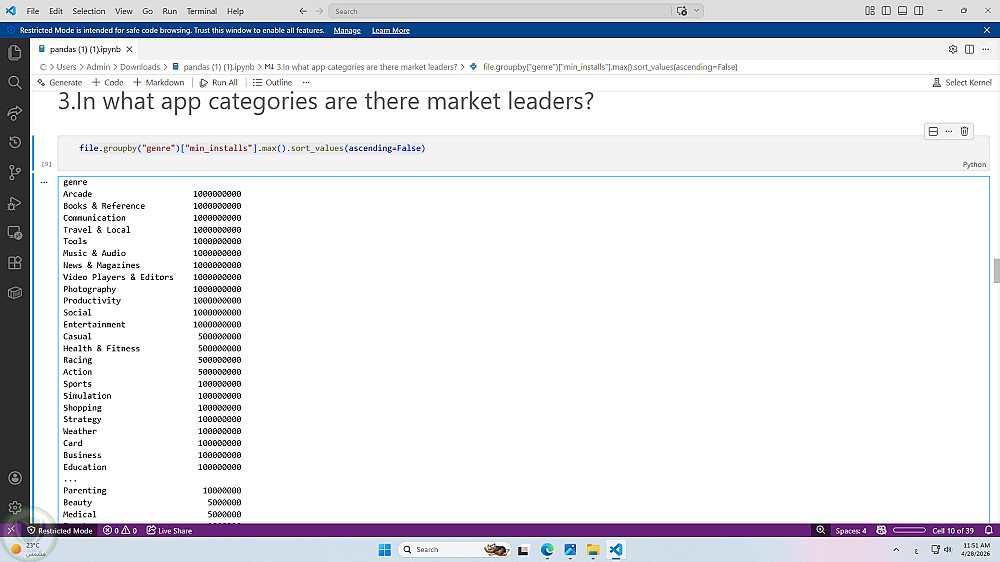This screenshot has width=1000, height=562.
Task: Open Run and Debug view
Action: pos(15,203)
